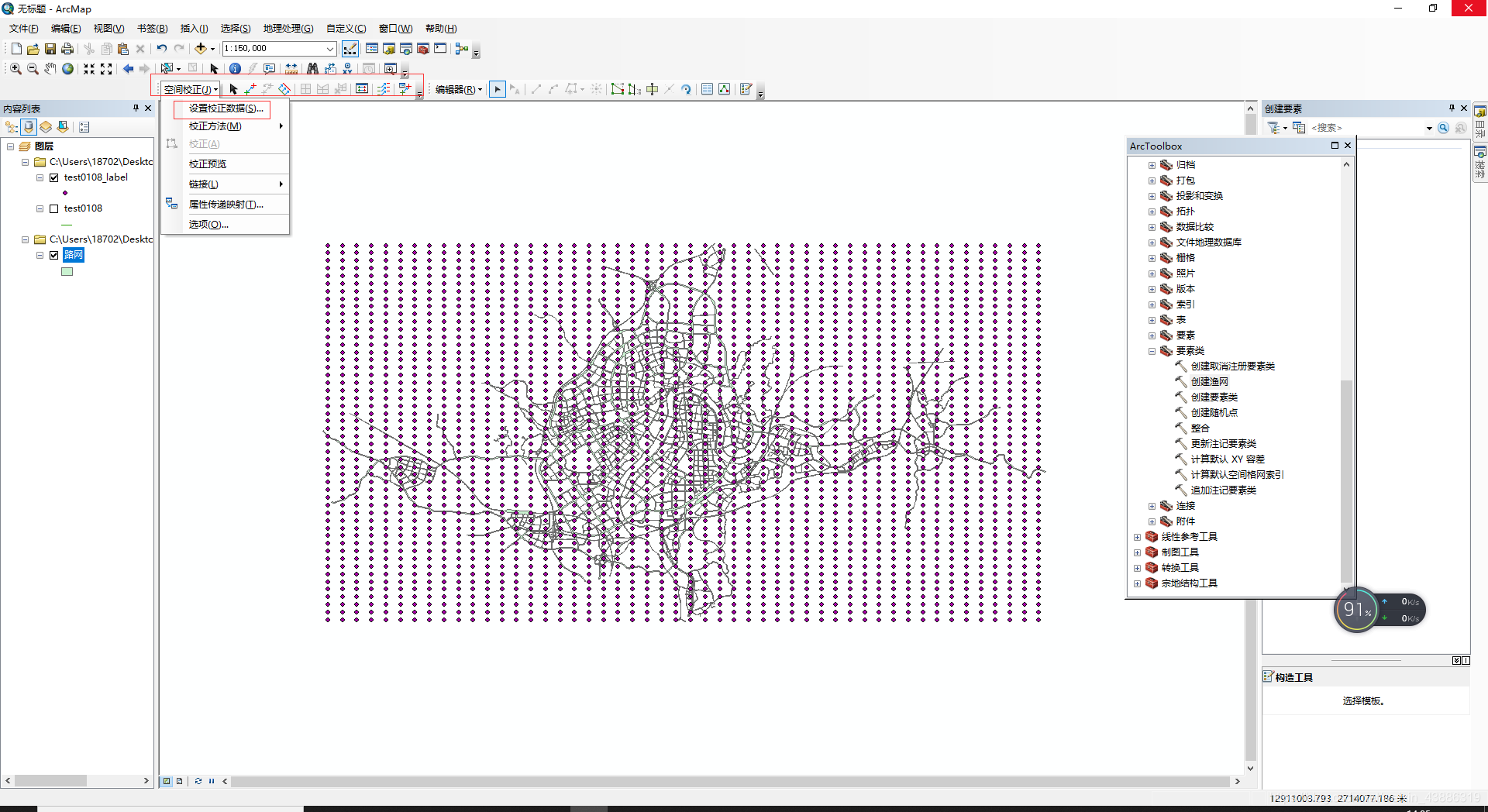Click the Create Features icon on Editor toolbar
Viewport: 1488px width, 812px height.
tap(746, 89)
